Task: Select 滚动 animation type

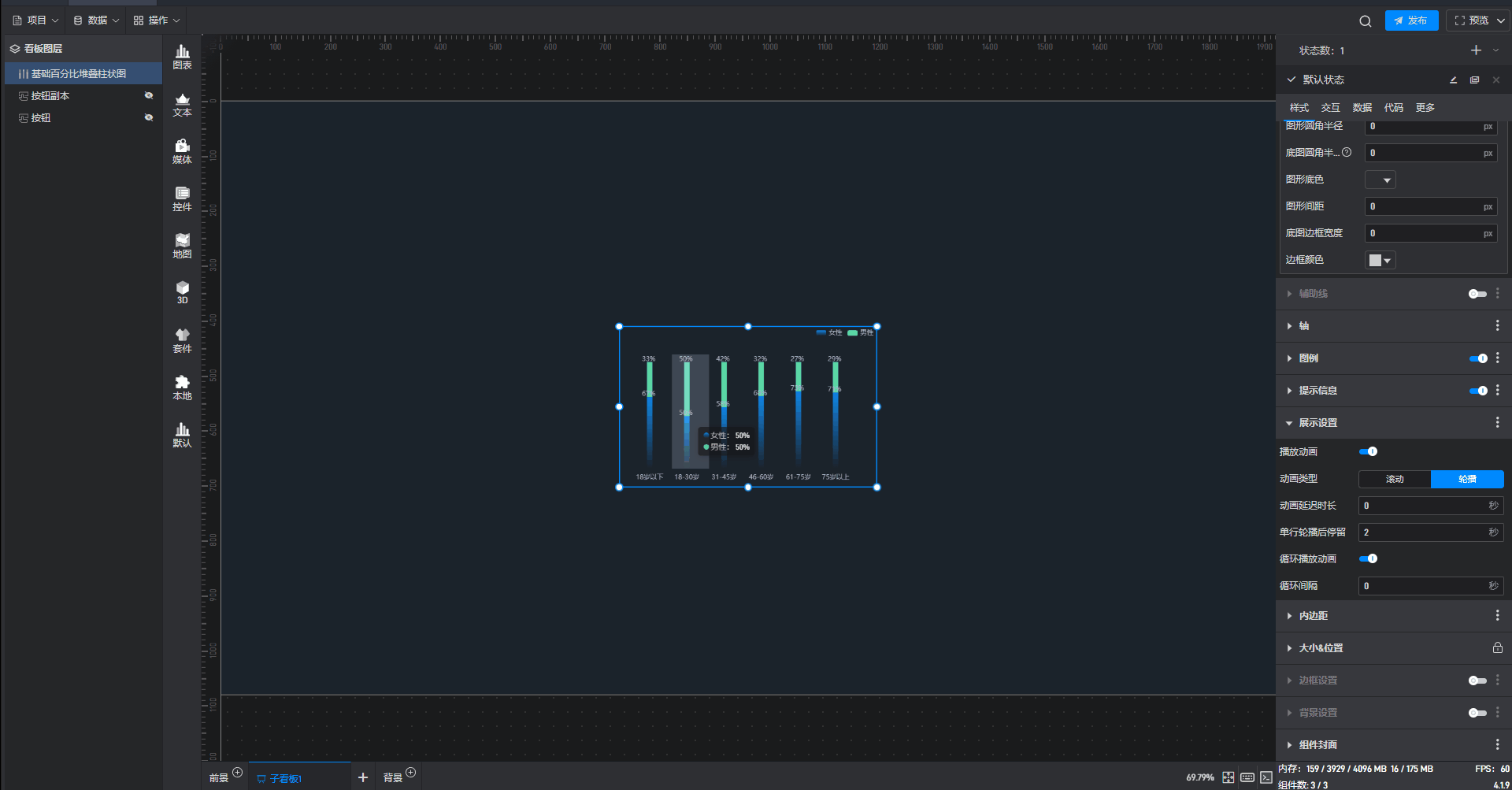Action: 1395,479
